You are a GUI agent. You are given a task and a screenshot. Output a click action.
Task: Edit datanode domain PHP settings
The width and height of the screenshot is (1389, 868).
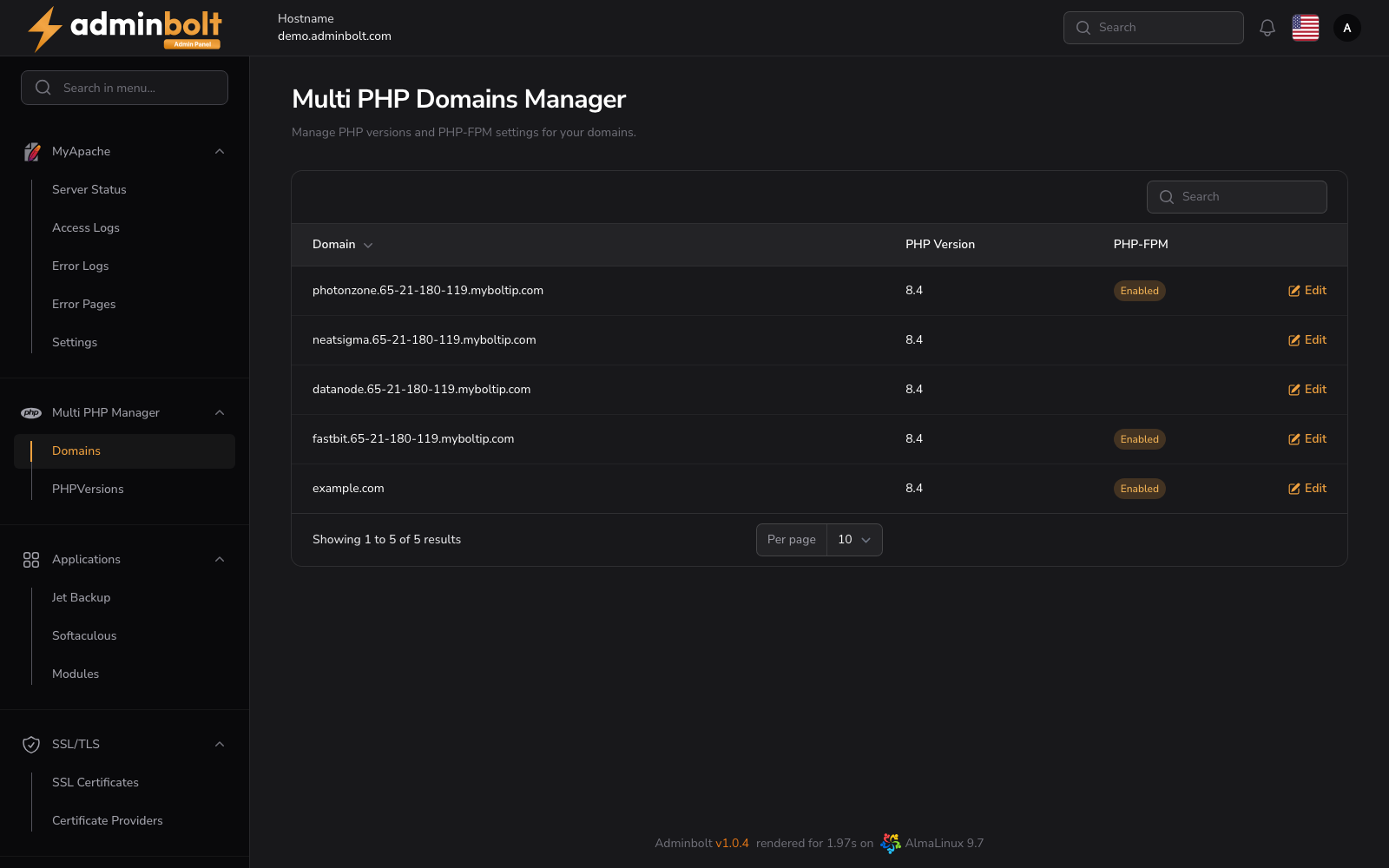click(1307, 390)
